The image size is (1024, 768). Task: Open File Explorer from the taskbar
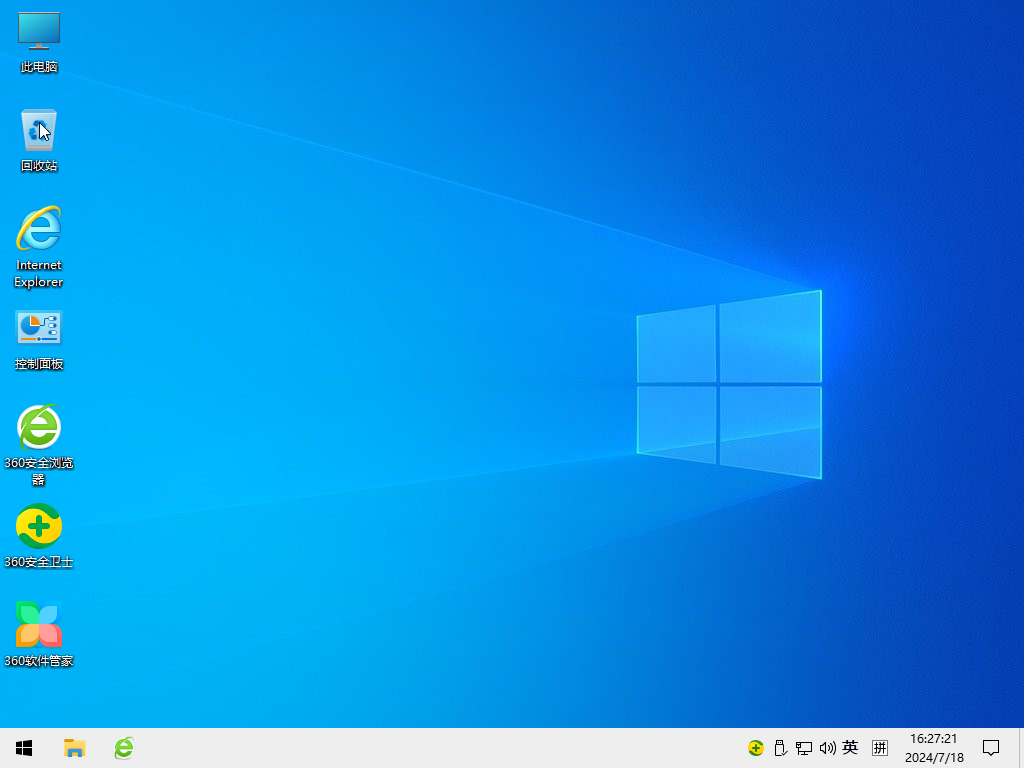coord(74,747)
